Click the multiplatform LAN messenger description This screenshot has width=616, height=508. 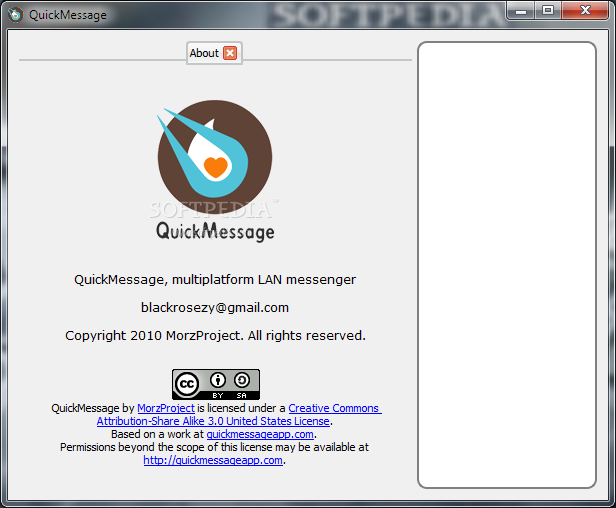[215, 279]
